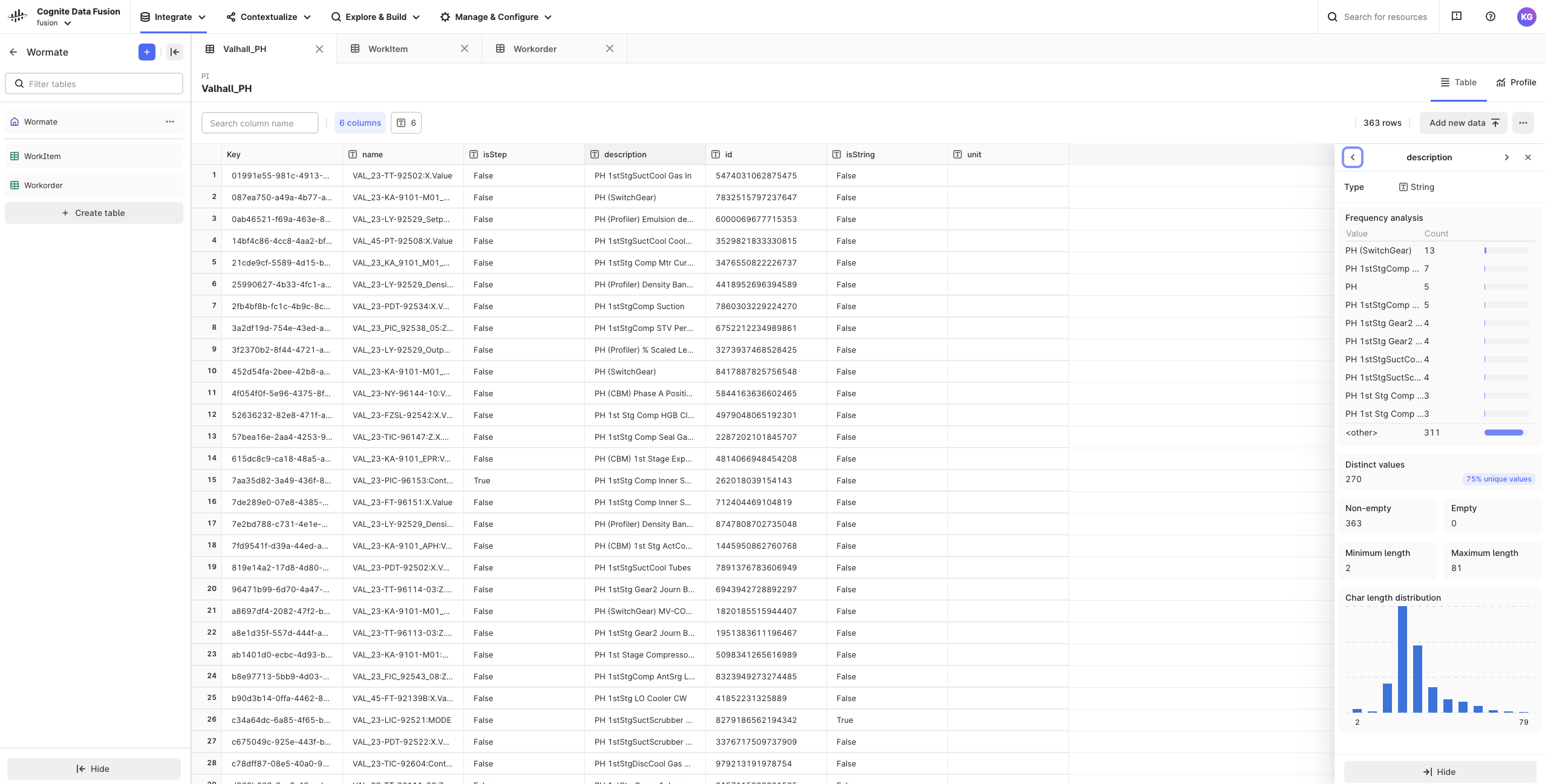The width and height of the screenshot is (1545, 784).
Task: Click the description column type icon
Action: click(x=595, y=154)
